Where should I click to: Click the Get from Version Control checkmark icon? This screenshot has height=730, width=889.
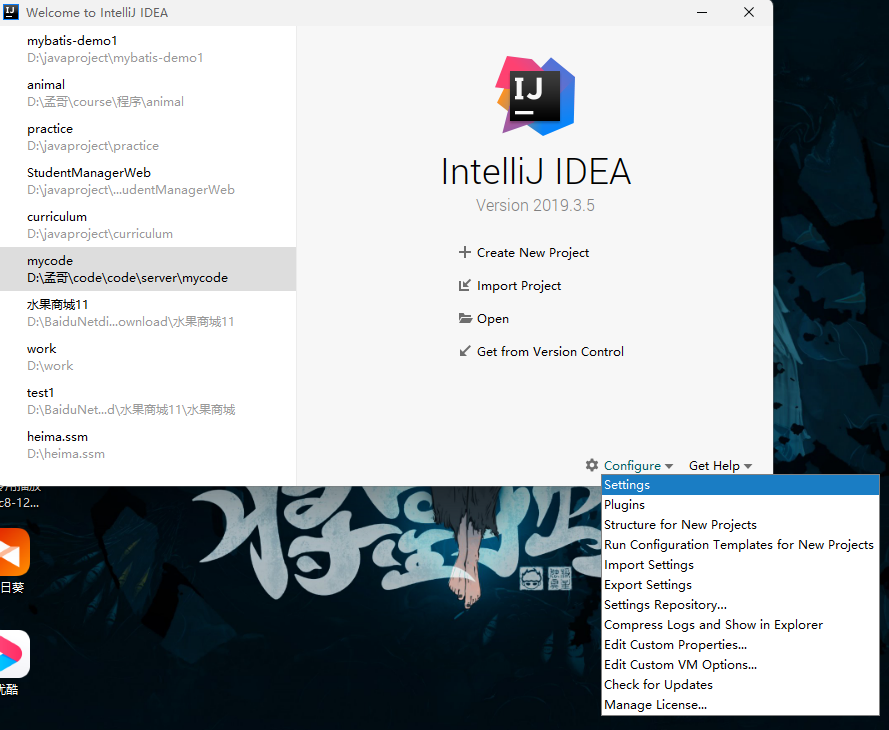(x=465, y=351)
